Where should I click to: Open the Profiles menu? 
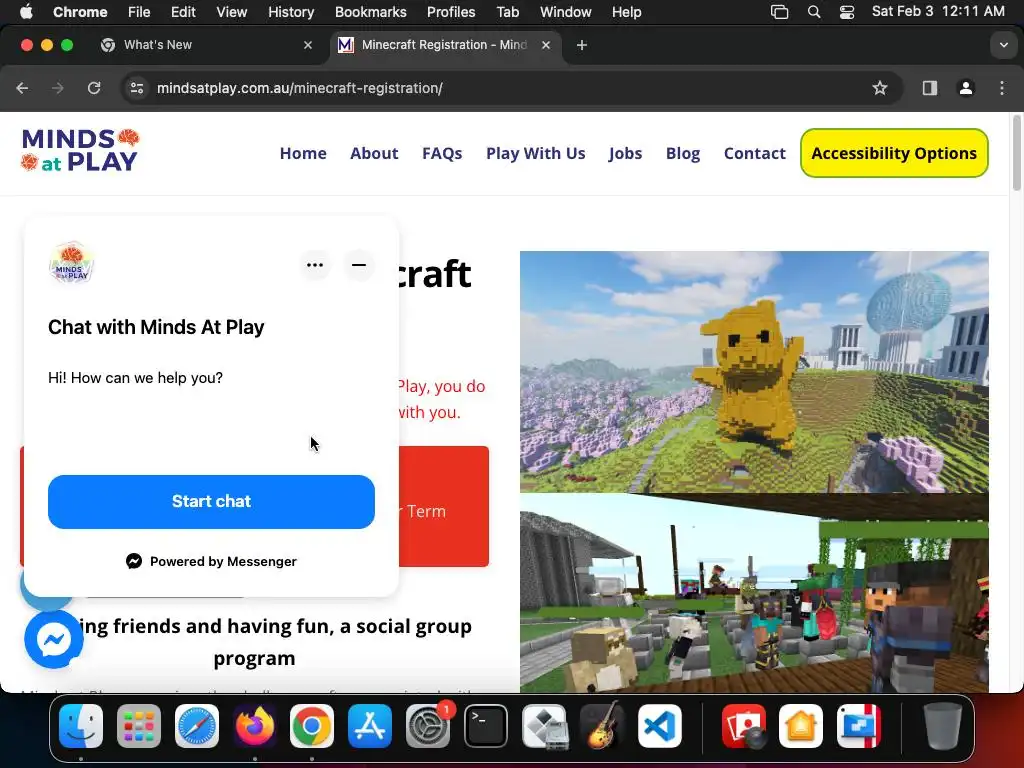(x=451, y=12)
